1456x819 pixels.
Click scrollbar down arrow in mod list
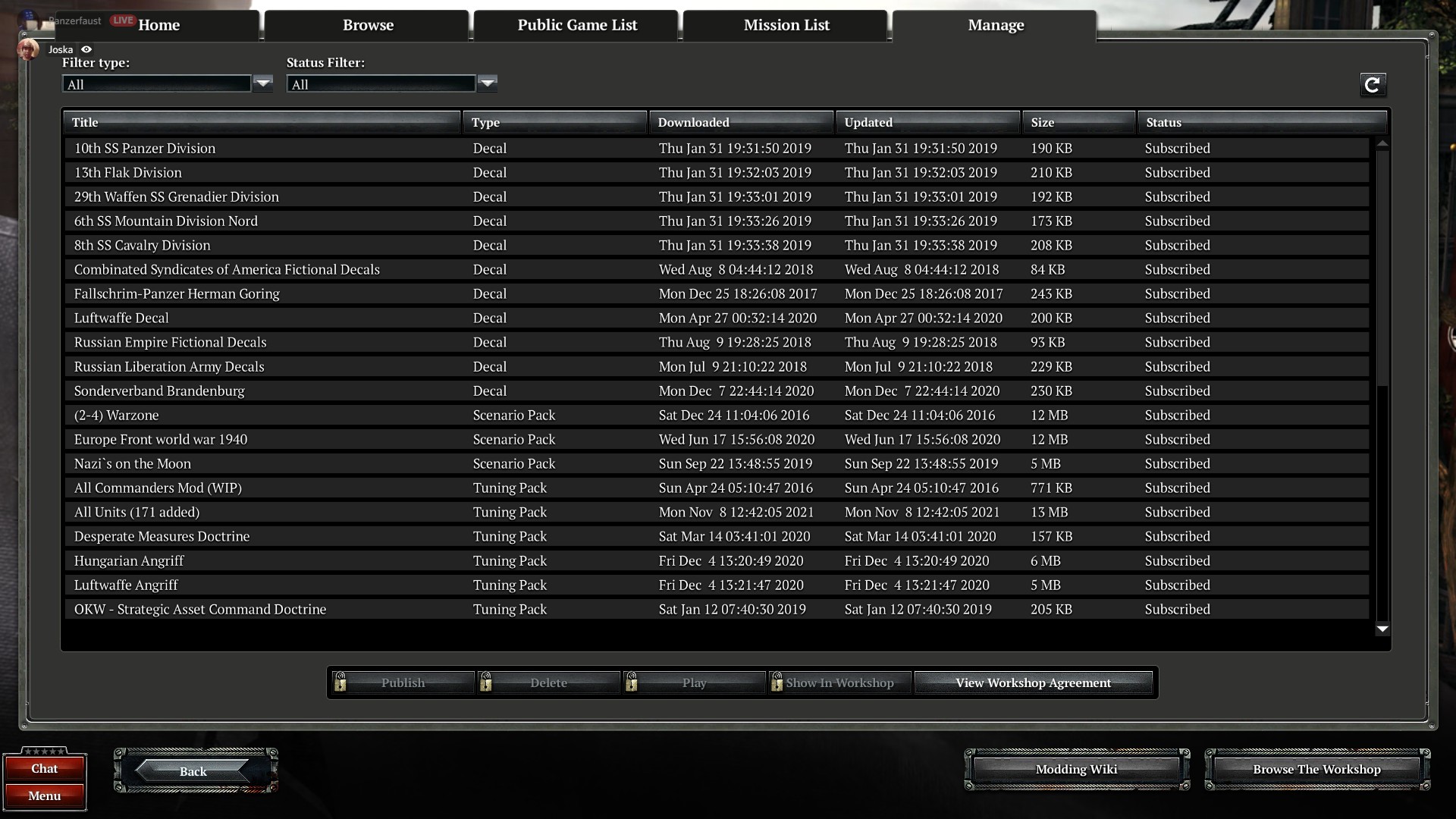coord(1382,629)
